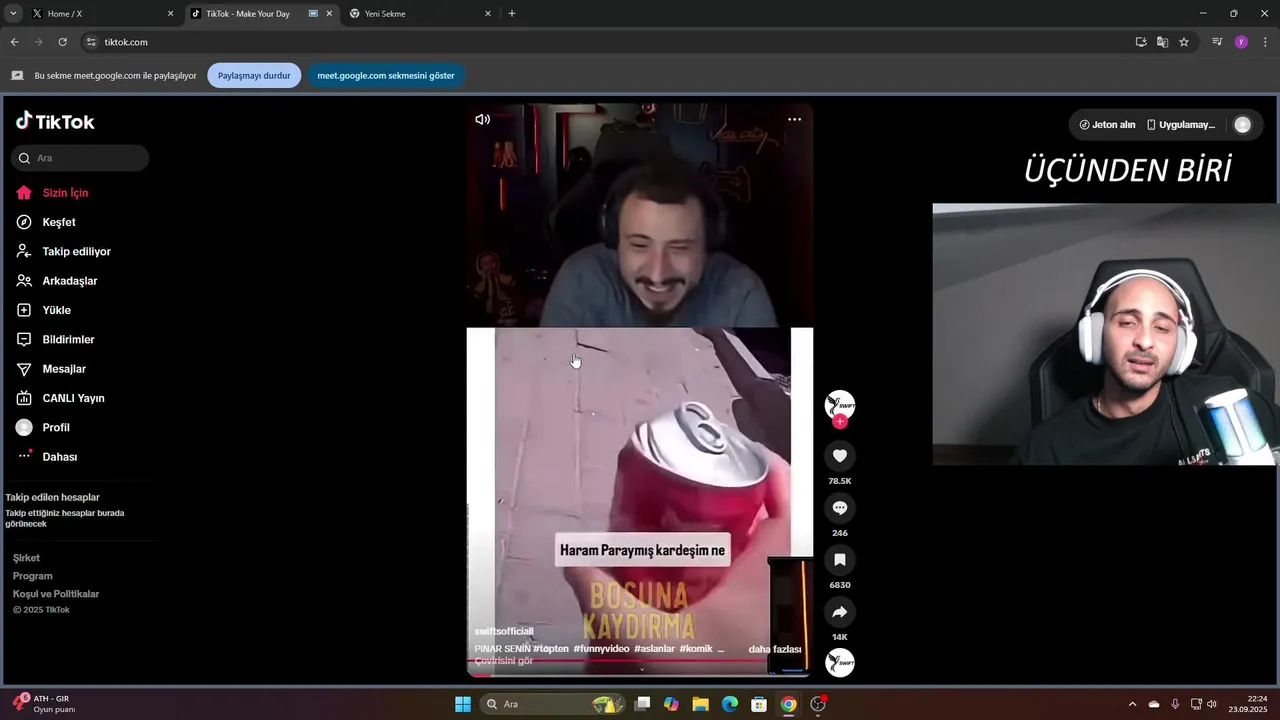This screenshot has width=1280, height=720.
Task: Click Uygulamay... get app button
Action: [1181, 125]
